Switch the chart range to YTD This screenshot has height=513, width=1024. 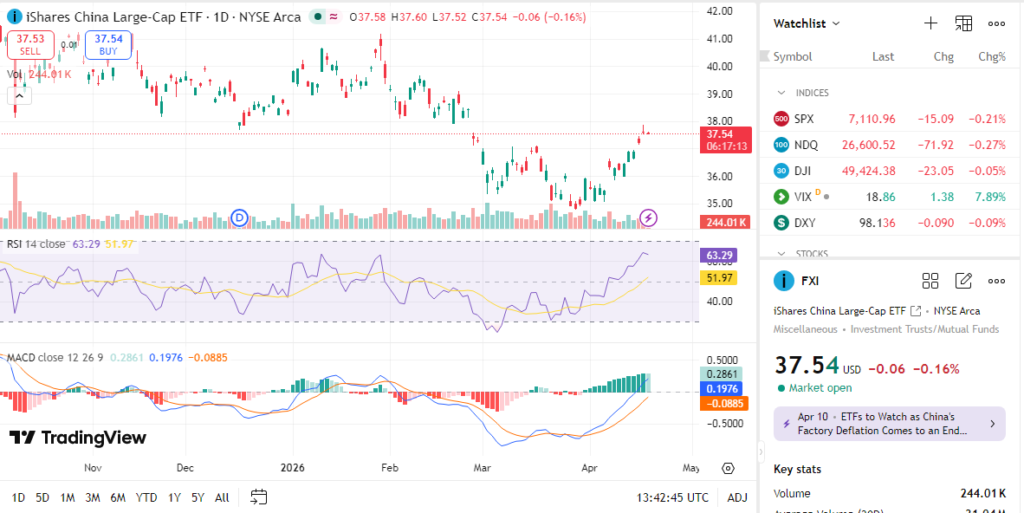tap(146, 497)
